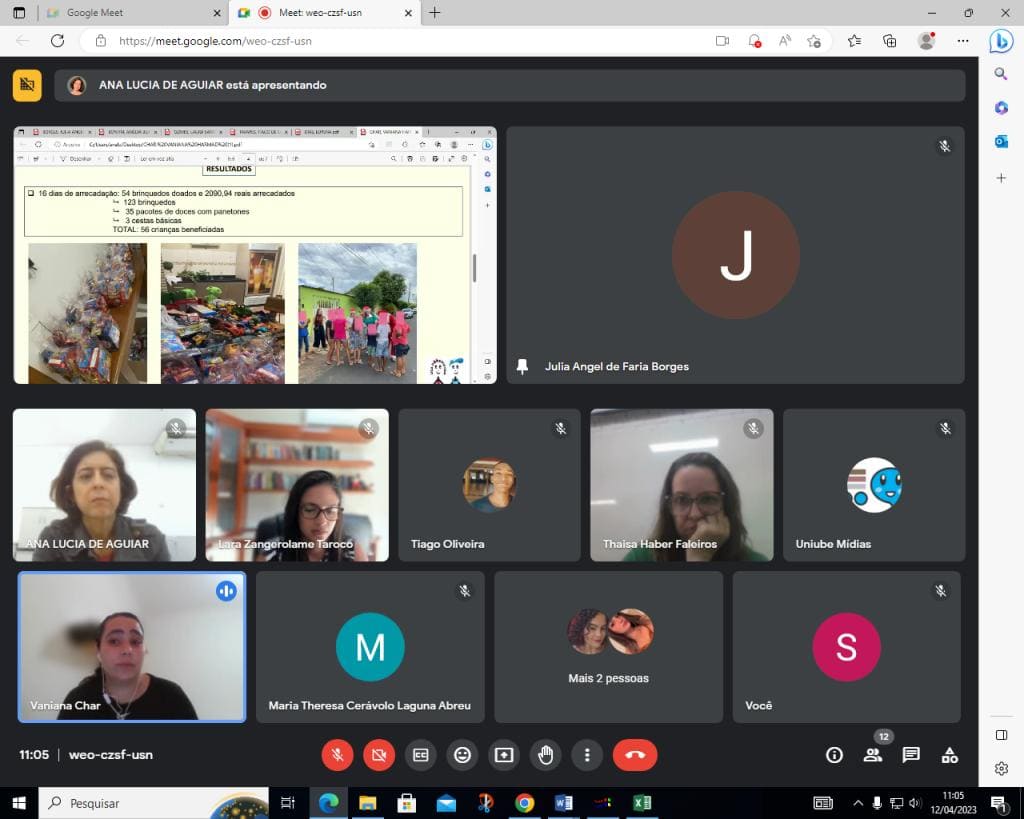Toggle closed captions CC button
Screen dimensions: 1024x819
click(421, 755)
